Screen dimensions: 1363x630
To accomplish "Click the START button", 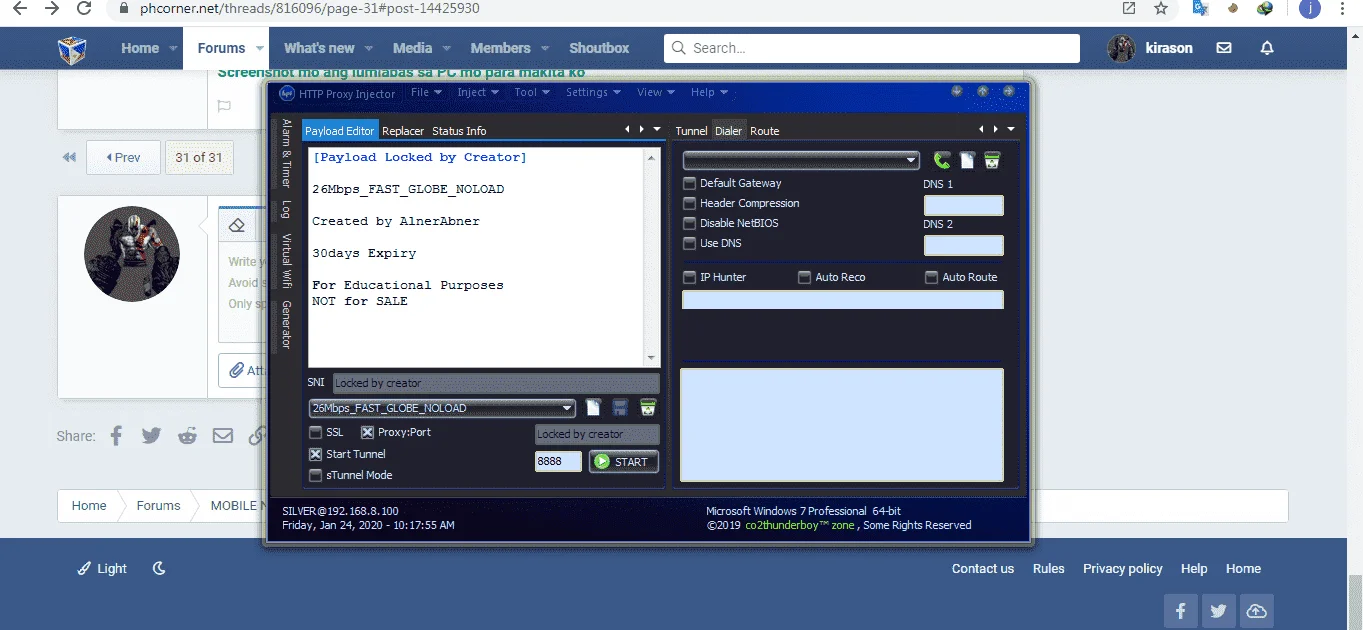I will point(623,461).
